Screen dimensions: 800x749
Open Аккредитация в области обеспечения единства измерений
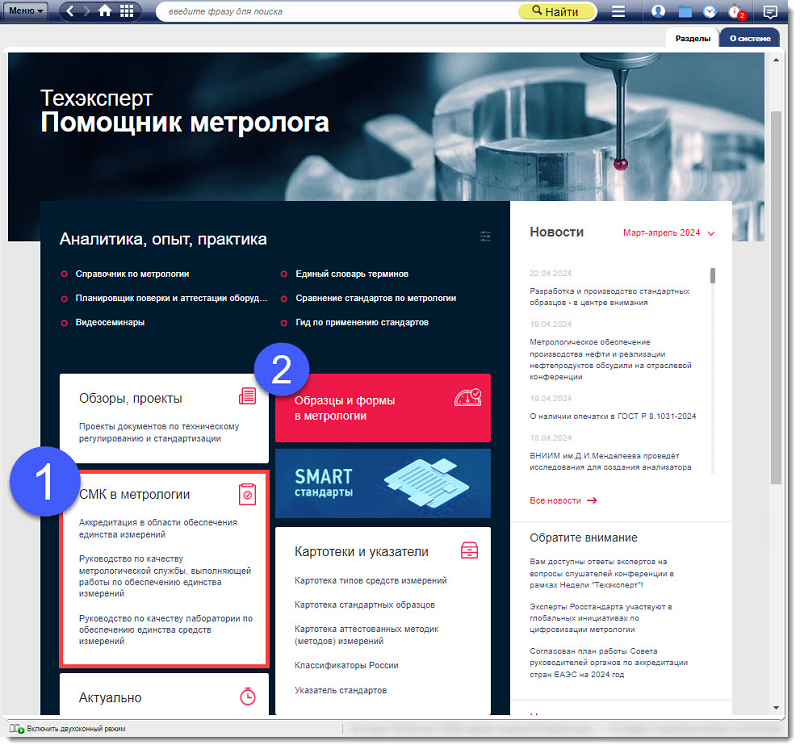tap(158, 528)
